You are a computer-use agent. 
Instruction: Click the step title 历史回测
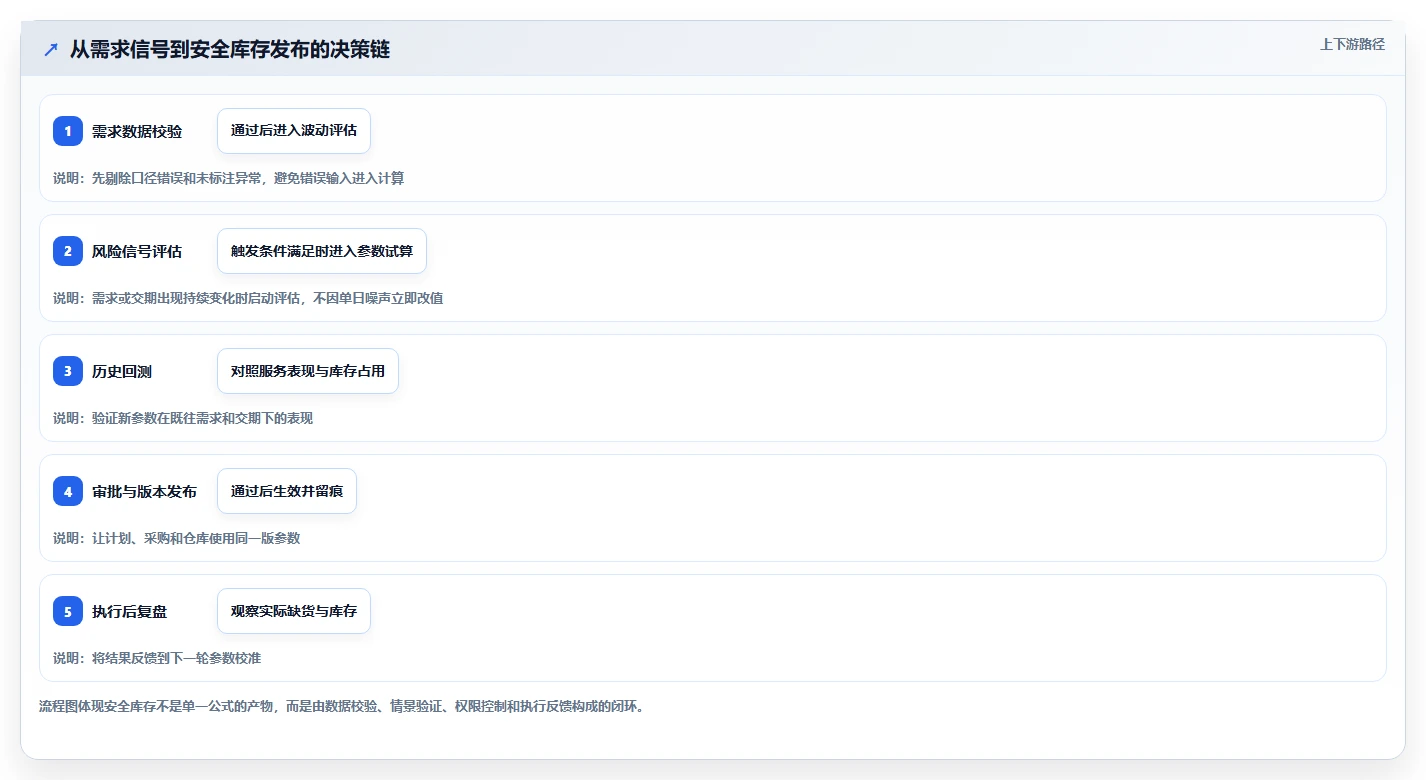coord(122,371)
